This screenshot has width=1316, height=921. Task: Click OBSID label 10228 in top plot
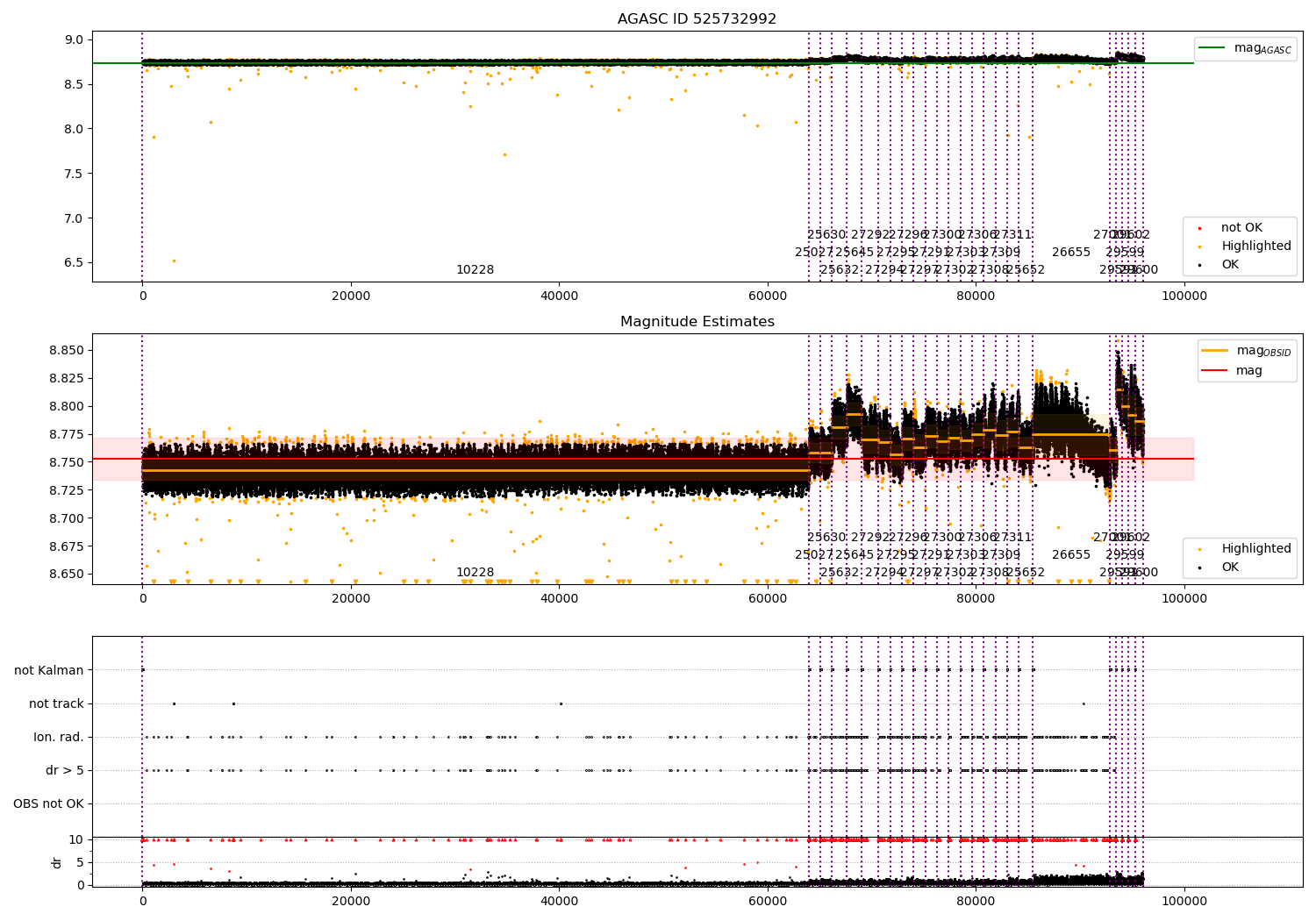[x=475, y=270]
